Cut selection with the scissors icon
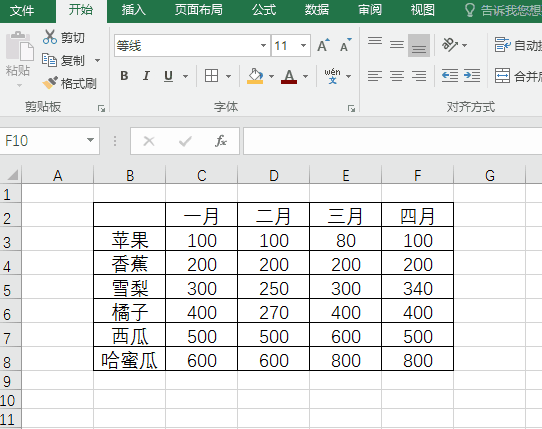Viewport: 542px width, 429px height. click(50, 37)
